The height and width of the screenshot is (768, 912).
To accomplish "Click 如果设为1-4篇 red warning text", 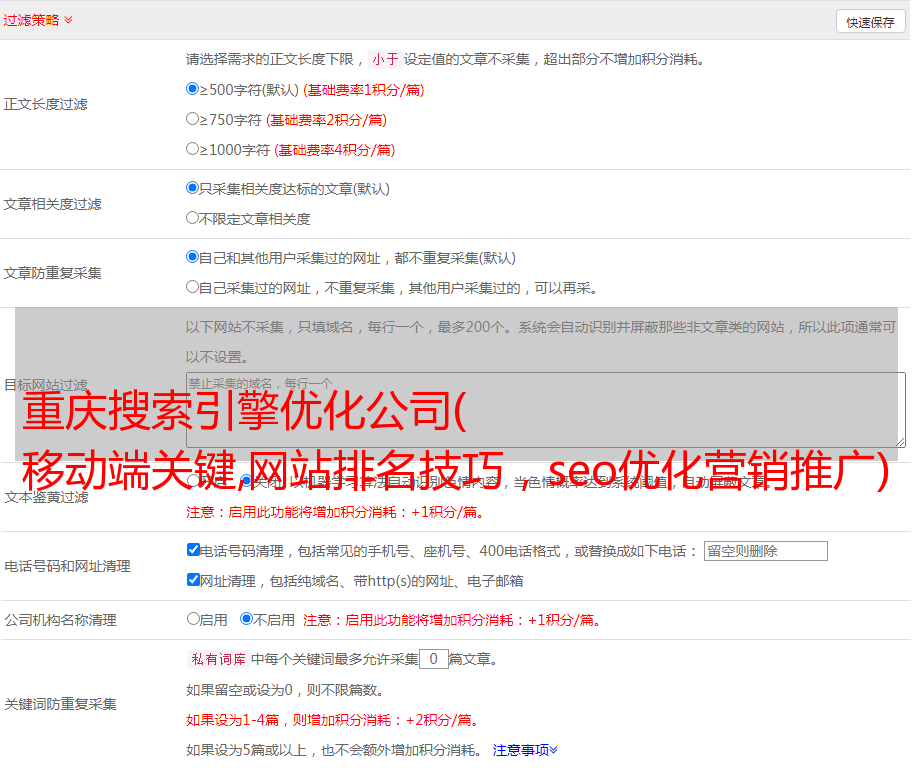I will pyautogui.click(x=333, y=720).
